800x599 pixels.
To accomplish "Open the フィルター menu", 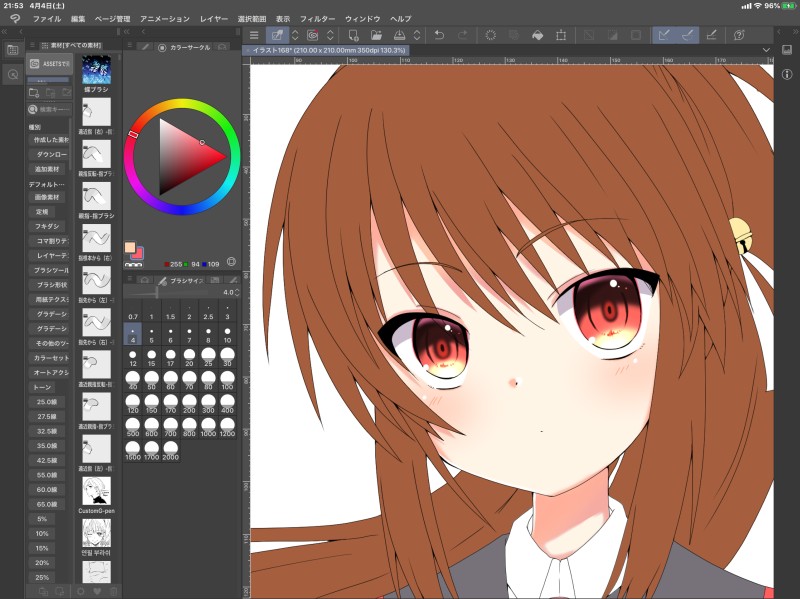I will coord(317,19).
